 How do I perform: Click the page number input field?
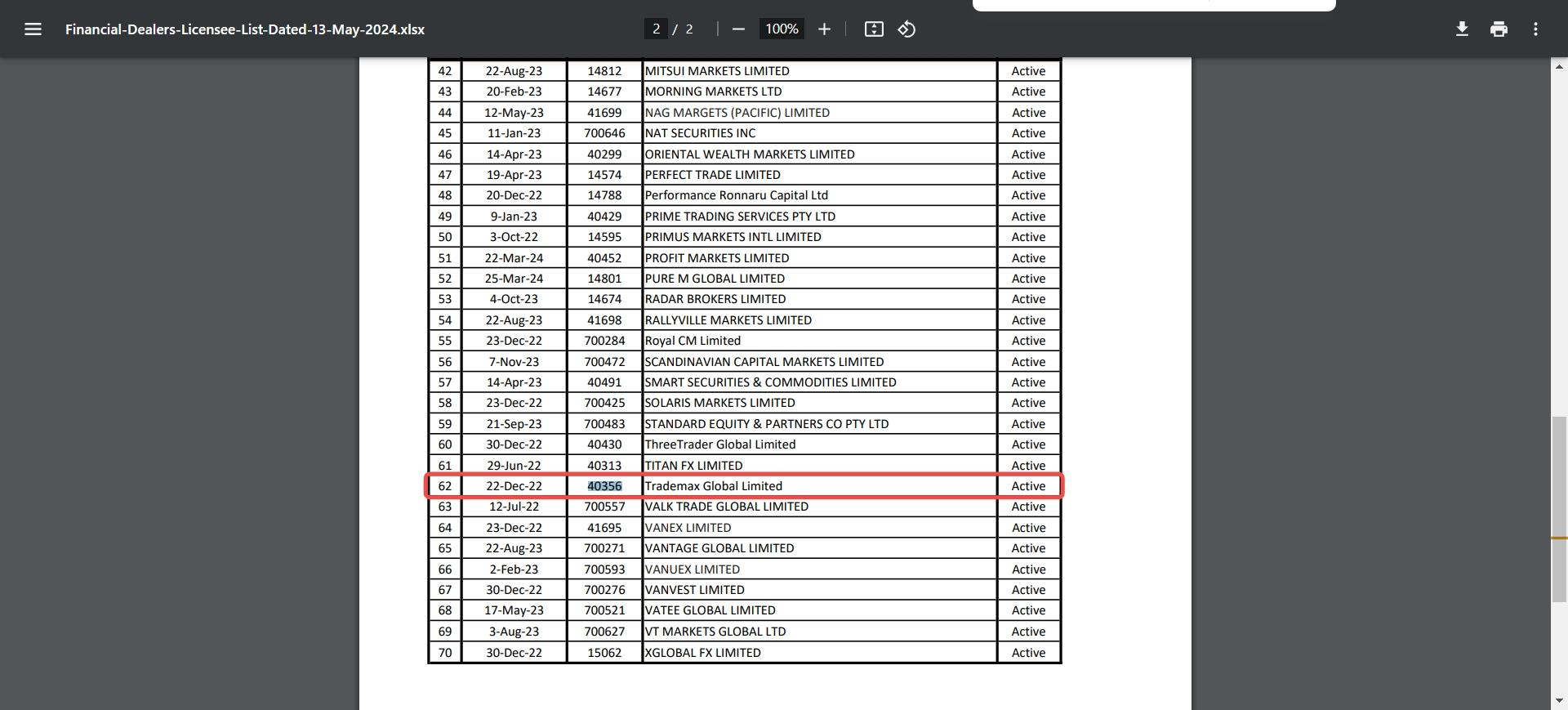[656, 29]
